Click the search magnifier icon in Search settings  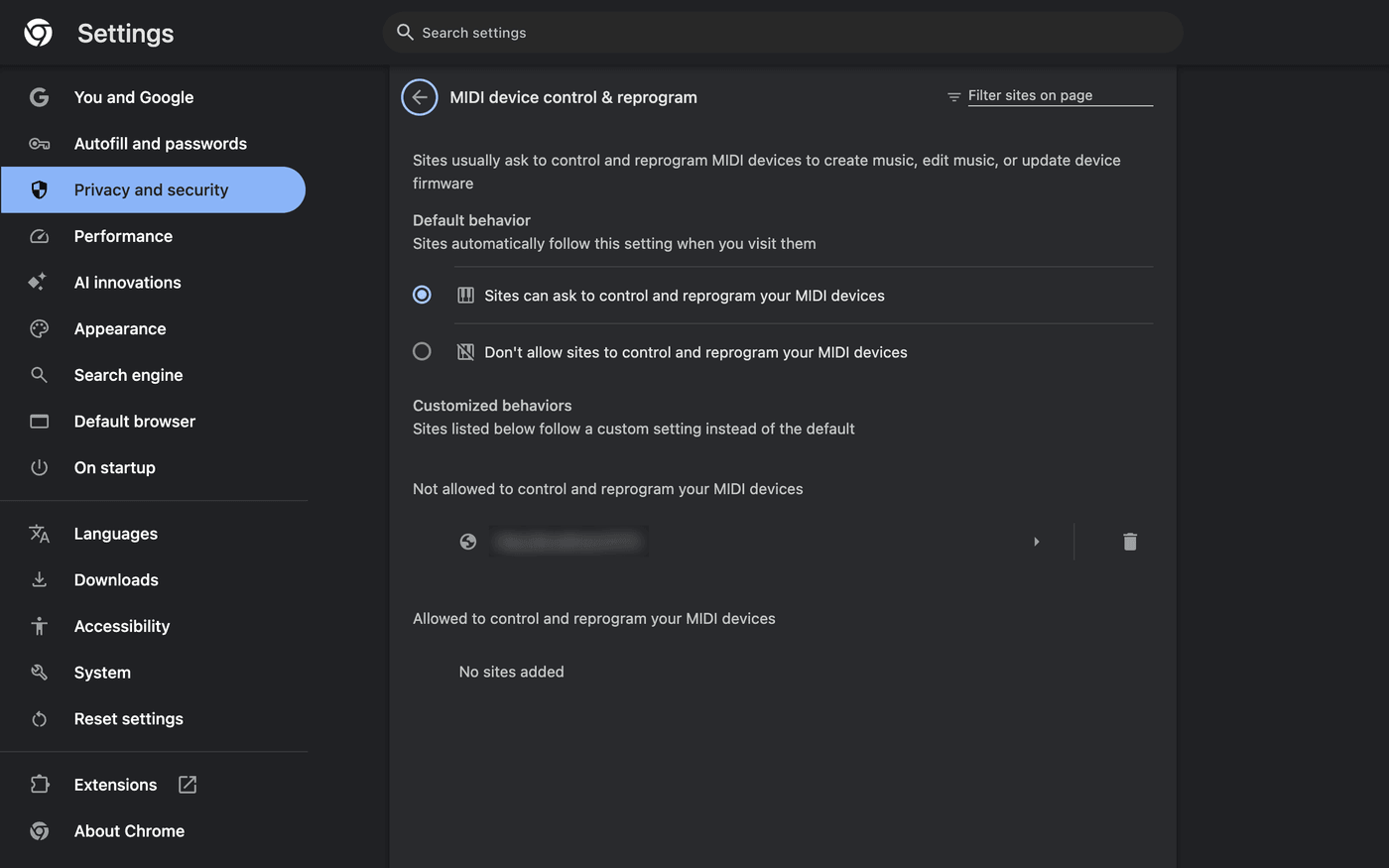coord(405,32)
